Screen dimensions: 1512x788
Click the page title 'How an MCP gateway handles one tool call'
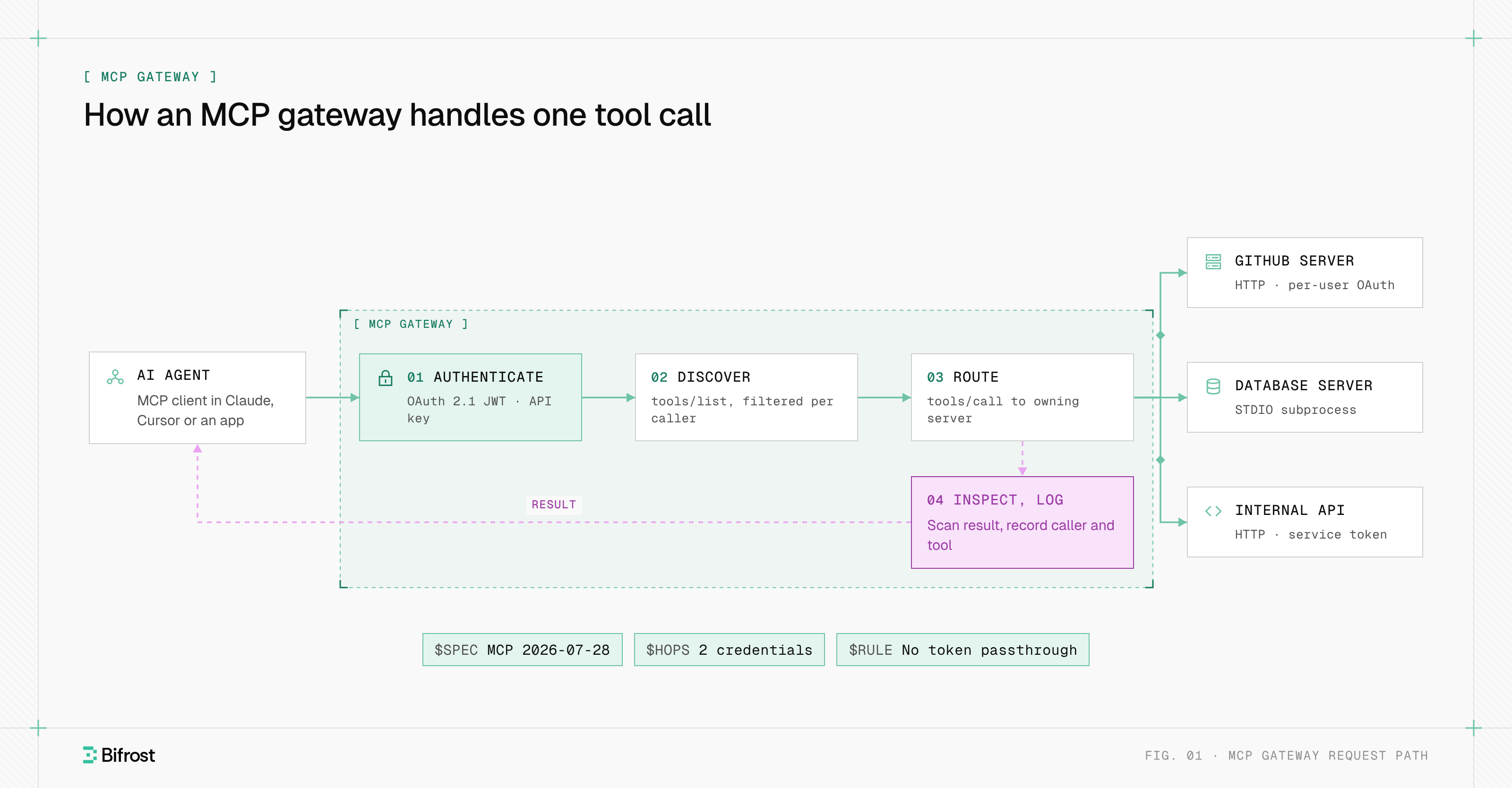tap(397, 115)
